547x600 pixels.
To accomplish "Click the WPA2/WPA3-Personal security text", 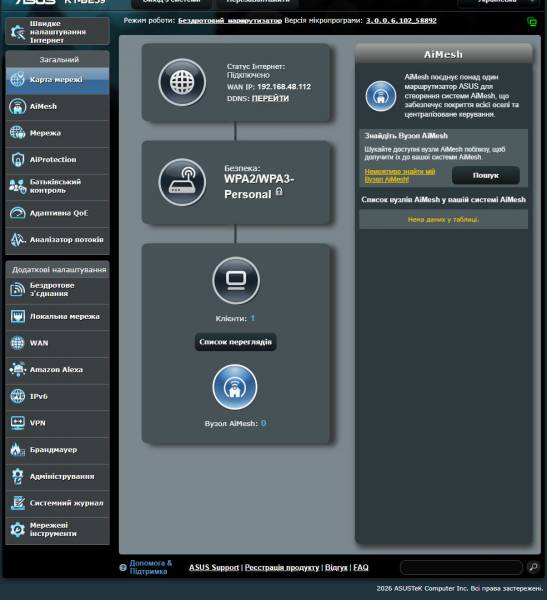I will (x=259, y=187).
